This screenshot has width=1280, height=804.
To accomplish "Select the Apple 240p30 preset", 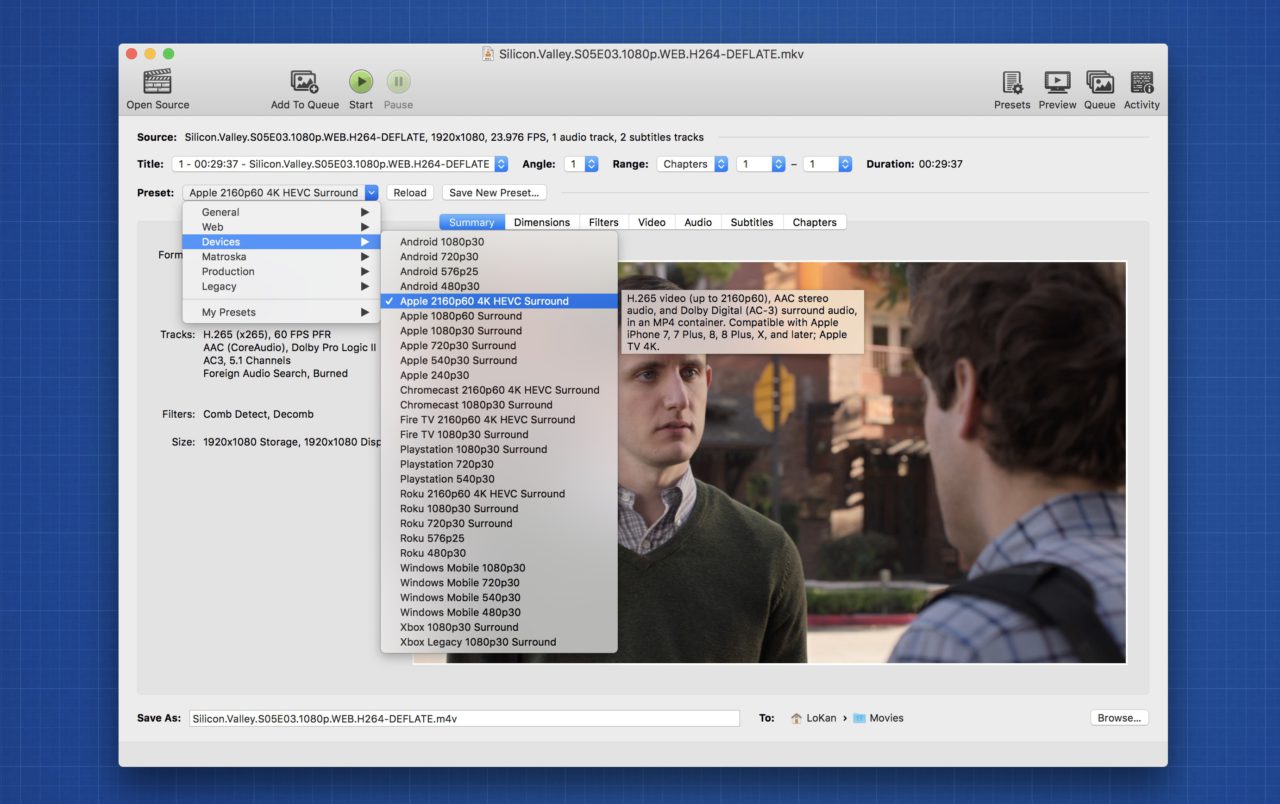I will [499, 375].
